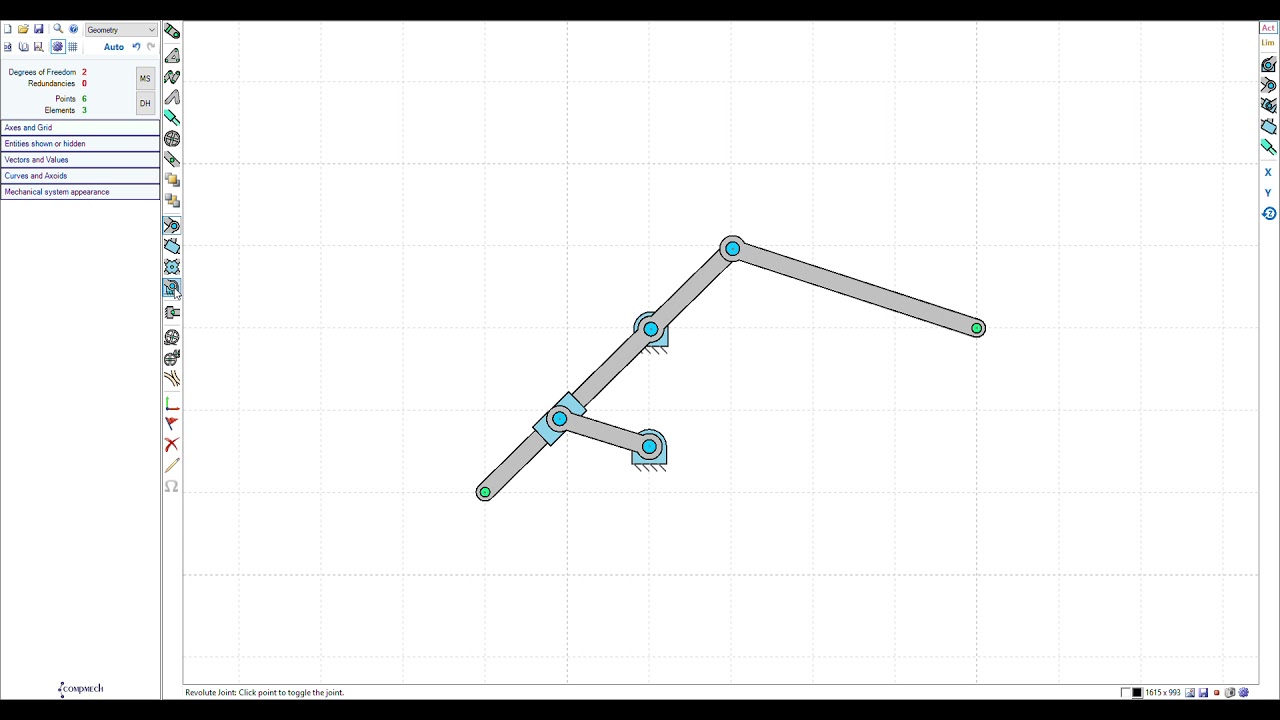
Task: Pick the white color swatch in status bar
Action: 1125,692
